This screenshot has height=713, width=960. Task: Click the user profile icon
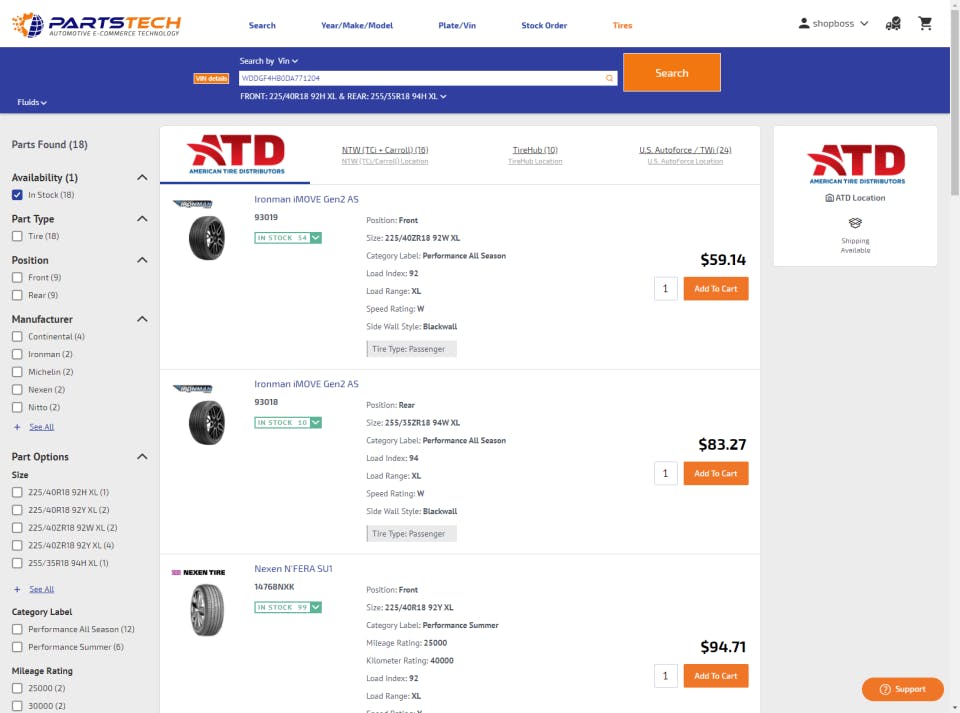click(x=804, y=24)
